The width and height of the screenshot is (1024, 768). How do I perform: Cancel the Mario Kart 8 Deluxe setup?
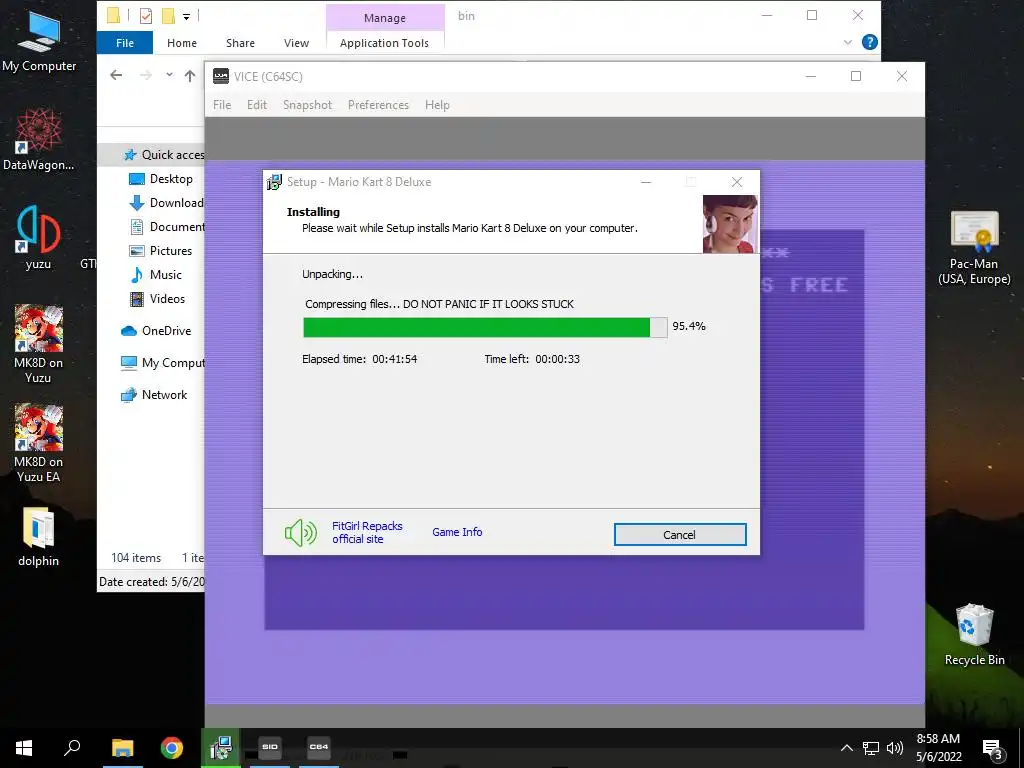(x=680, y=534)
